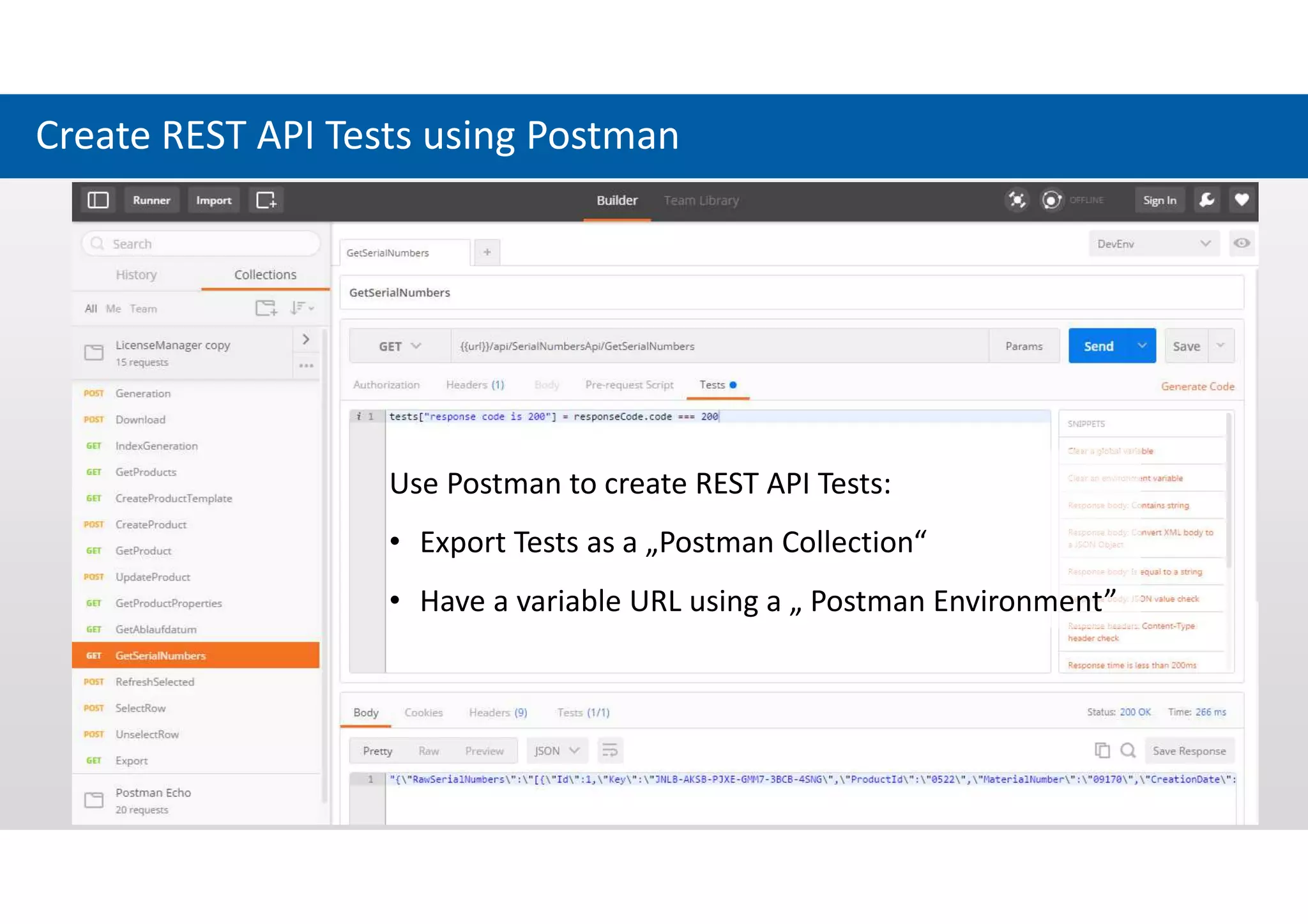
Task: Select the RefreshSelected request
Action: [x=196, y=681]
